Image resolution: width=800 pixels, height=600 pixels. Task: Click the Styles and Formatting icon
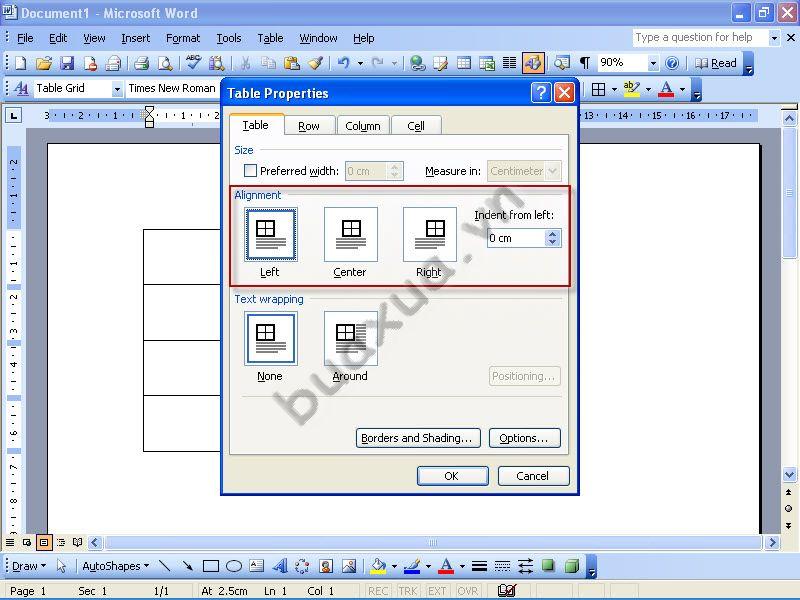click(x=21, y=88)
